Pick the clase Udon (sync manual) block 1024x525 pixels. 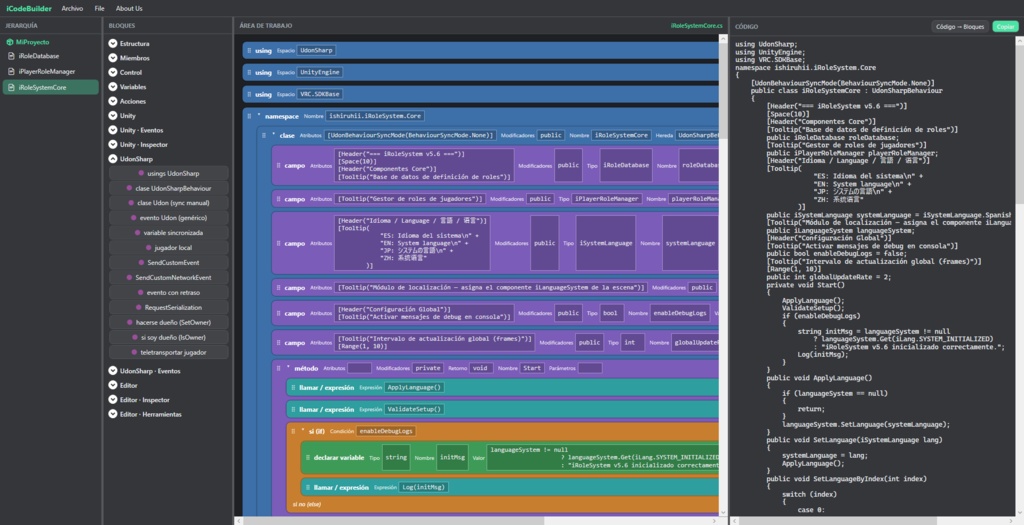(x=168, y=203)
